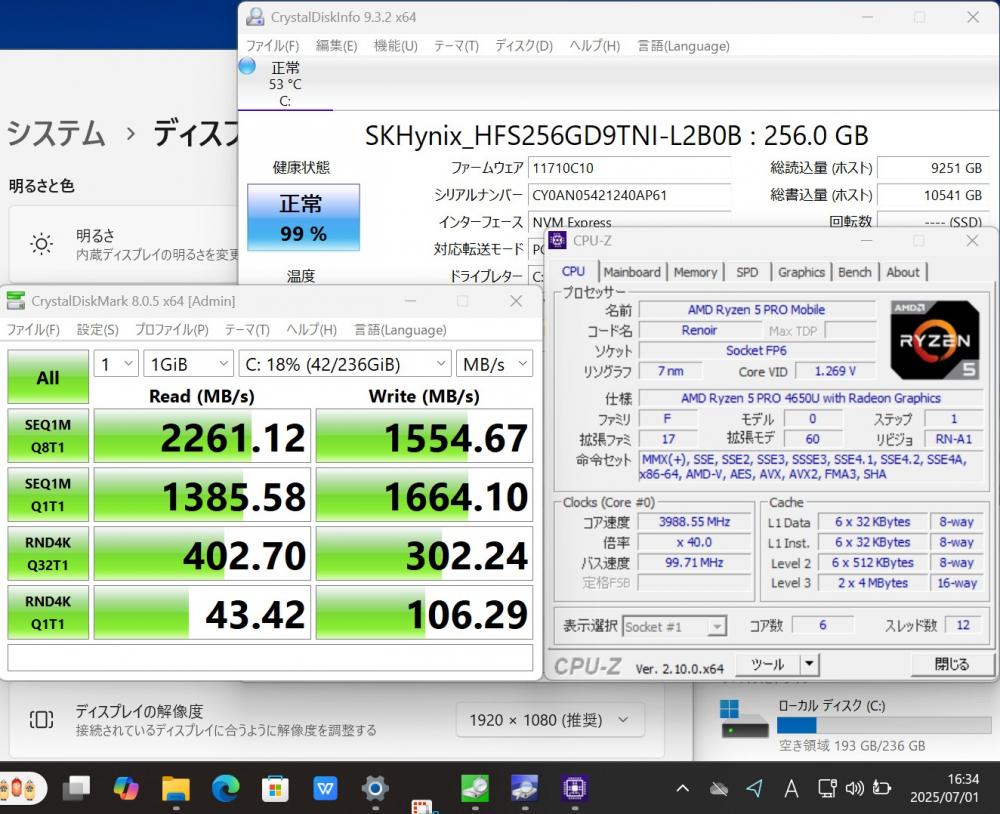The width and height of the screenshot is (1000, 814).
Task: Run the RND4K Q1T1 test
Action: (48, 612)
